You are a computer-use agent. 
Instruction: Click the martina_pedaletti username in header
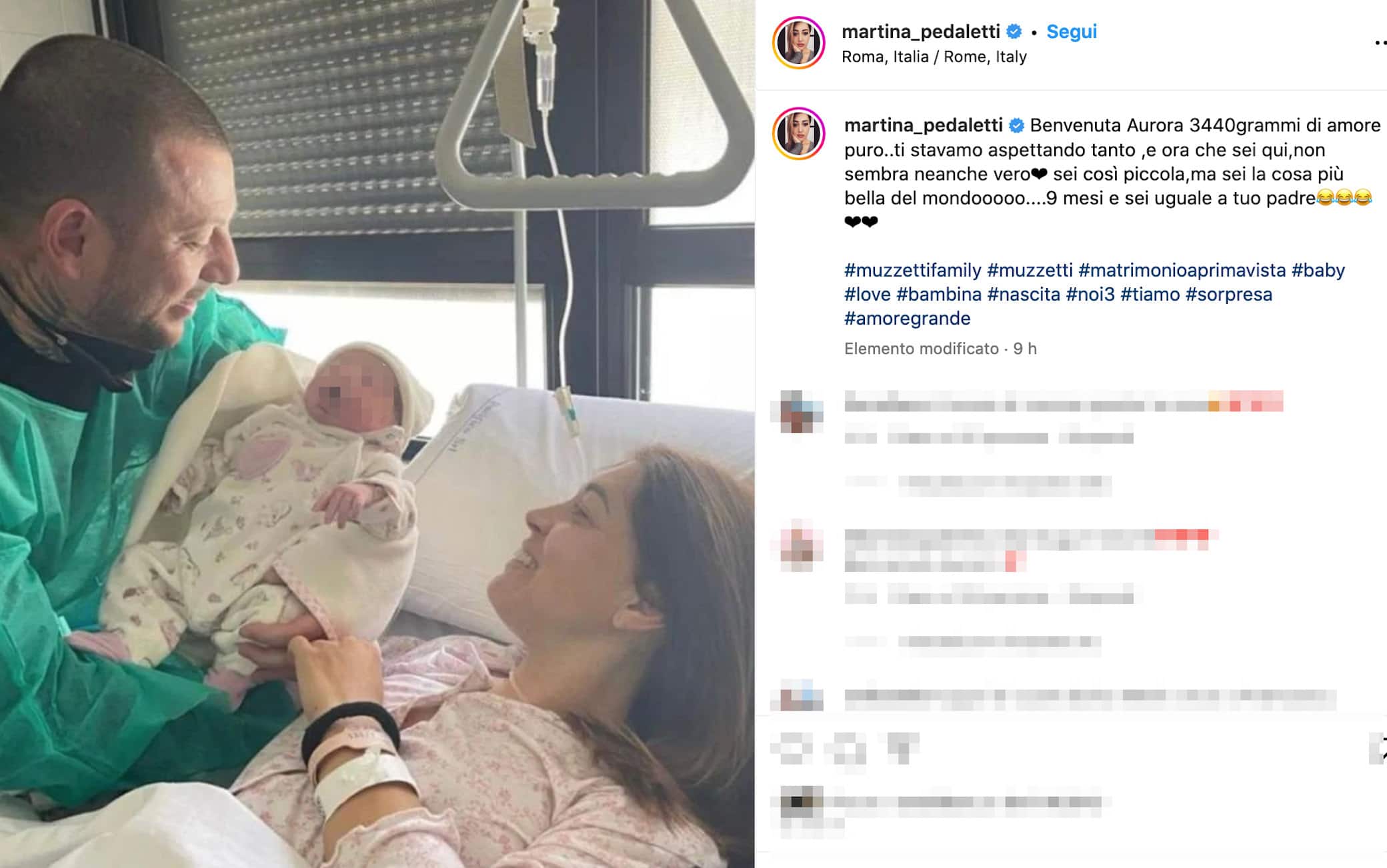[x=921, y=31]
